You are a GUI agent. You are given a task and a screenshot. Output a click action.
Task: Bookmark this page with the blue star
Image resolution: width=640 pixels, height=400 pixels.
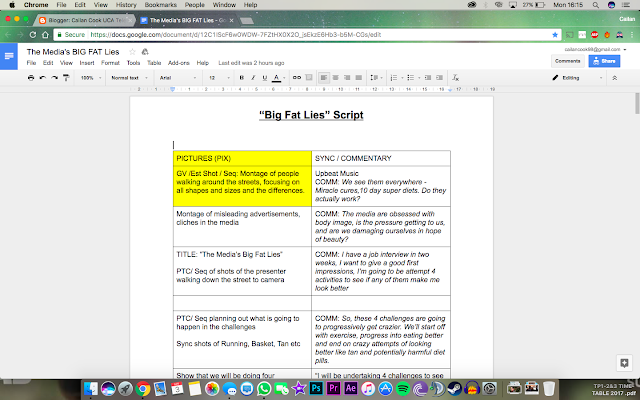click(x=555, y=35)
